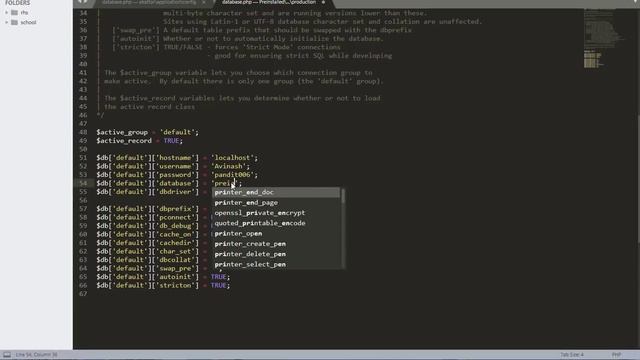
Task: Close the inactive database.php tab
Action: 204,2
